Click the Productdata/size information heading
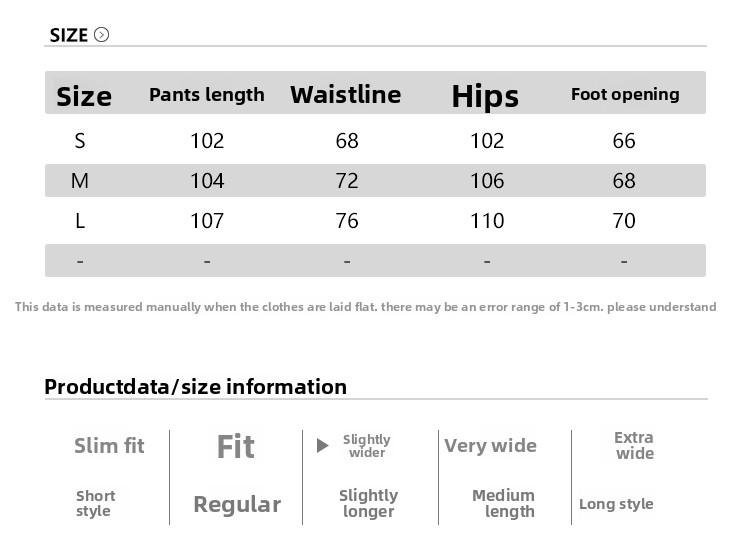This screenshot has height=559, width=750. (x=196, y=387)
